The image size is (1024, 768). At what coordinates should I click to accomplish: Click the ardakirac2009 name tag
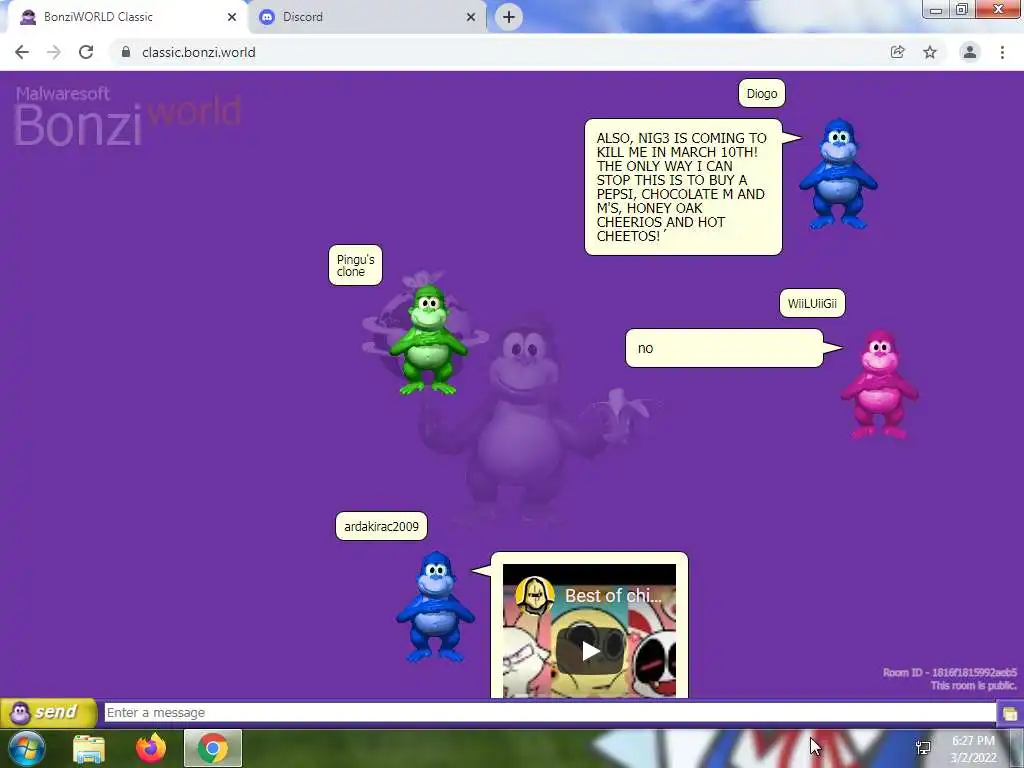tap(381, 526)
